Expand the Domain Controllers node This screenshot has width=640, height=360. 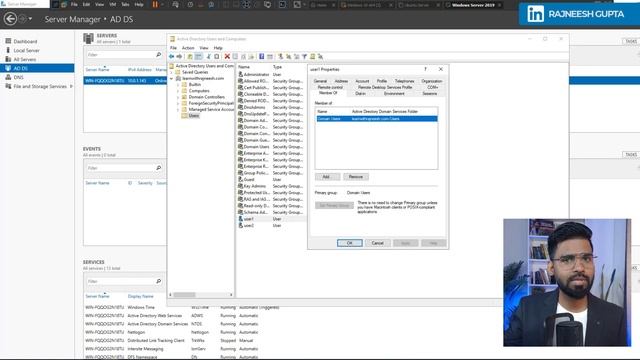(x=178, y=97)
